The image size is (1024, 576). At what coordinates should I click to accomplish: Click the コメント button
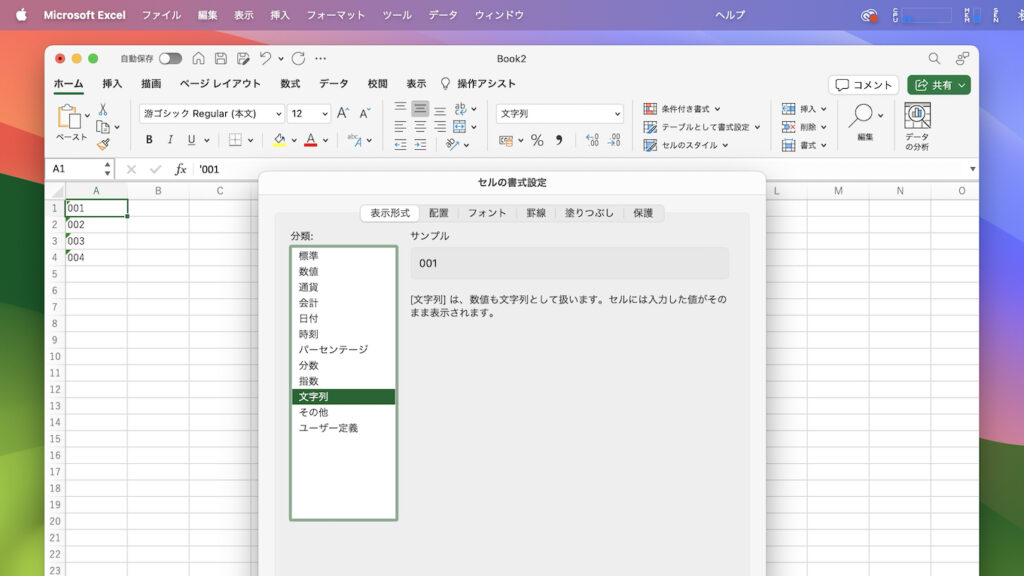[862, 85]
